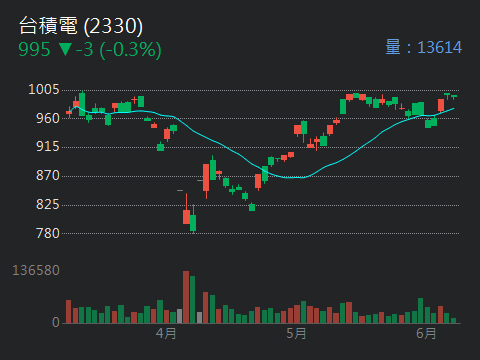Click the 5月 date axis label
Screen dimensions: 480x360
[296, 333]
